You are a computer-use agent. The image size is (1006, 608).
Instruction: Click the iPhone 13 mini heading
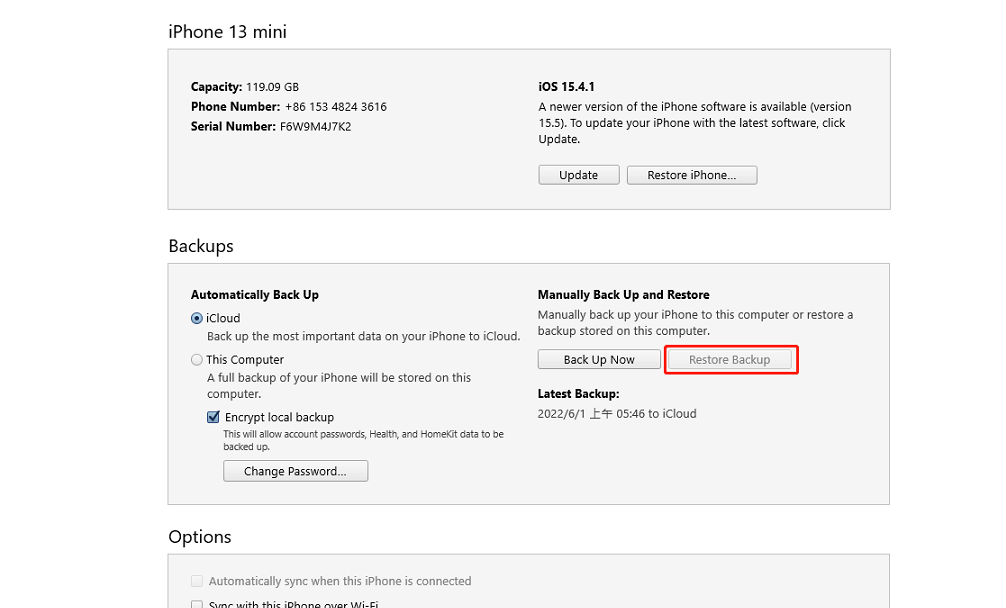pos(227,32)
